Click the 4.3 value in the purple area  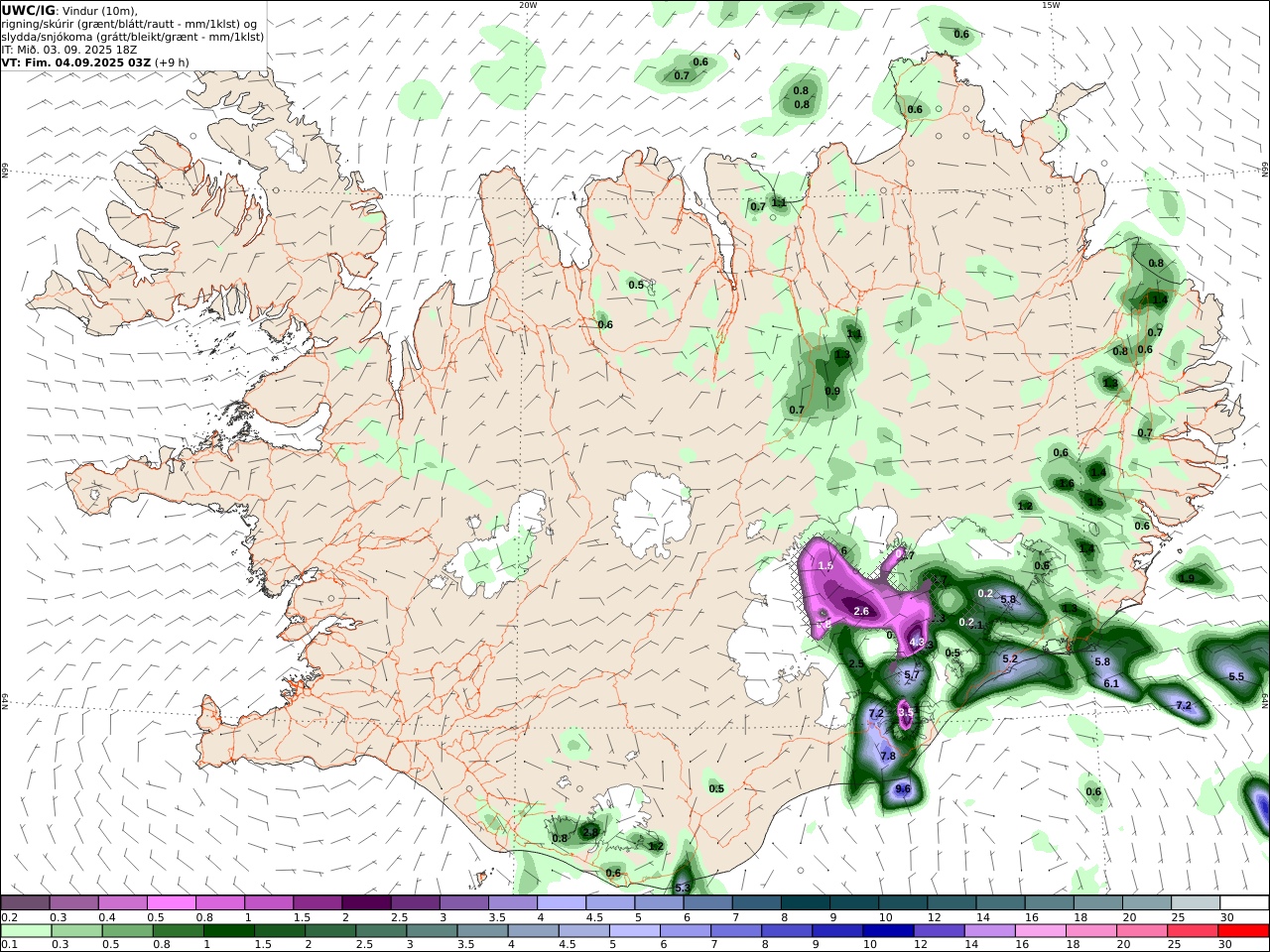point(918,643)
